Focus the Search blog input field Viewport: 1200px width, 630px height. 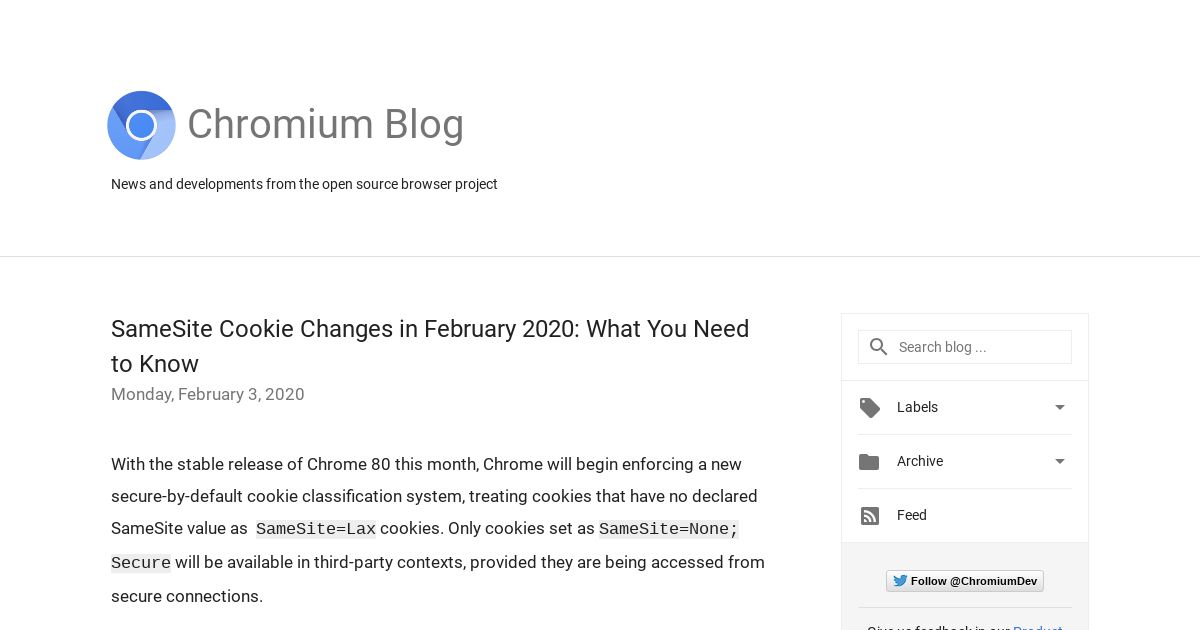[965, 347]
